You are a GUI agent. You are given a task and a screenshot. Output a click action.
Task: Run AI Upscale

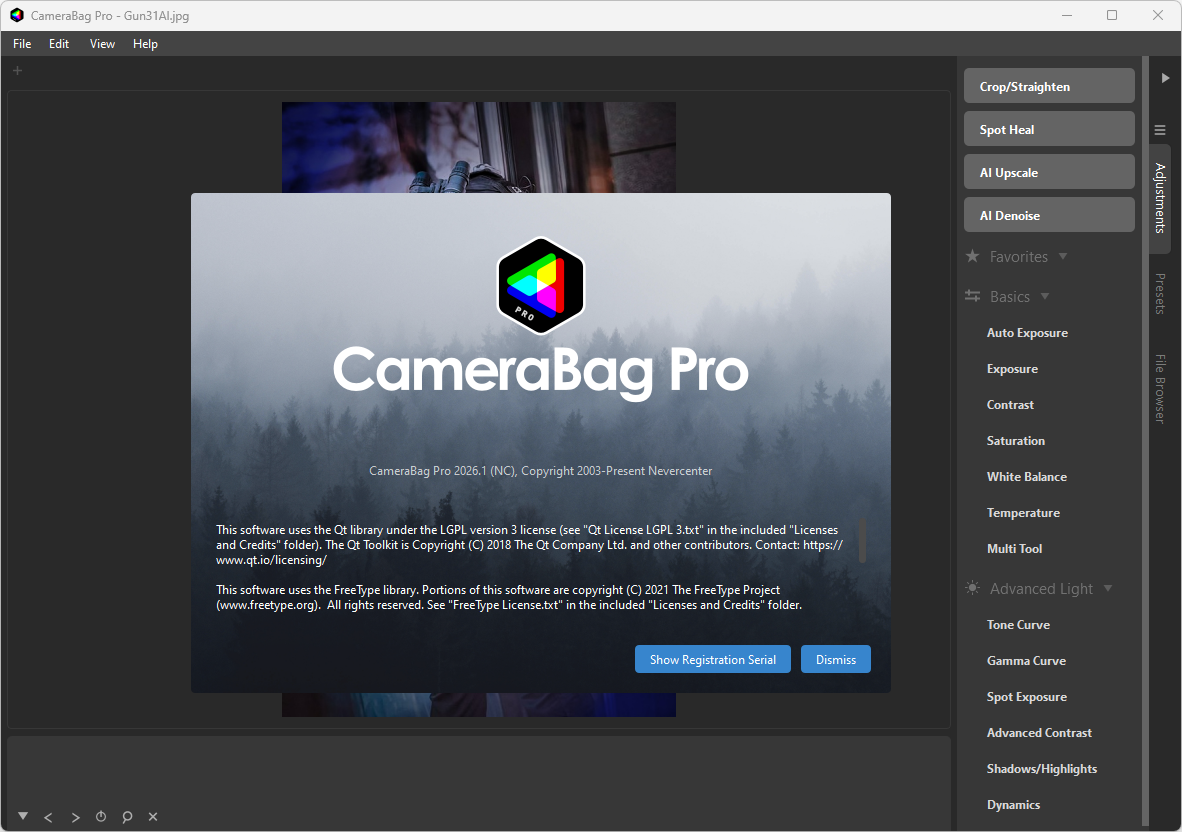[1049, 172]
